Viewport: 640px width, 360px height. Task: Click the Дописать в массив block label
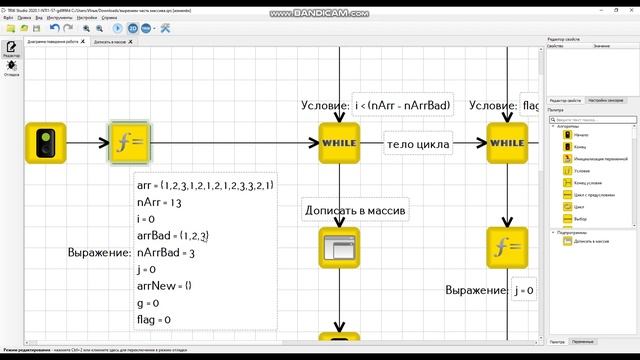click(x=355, y=210)
